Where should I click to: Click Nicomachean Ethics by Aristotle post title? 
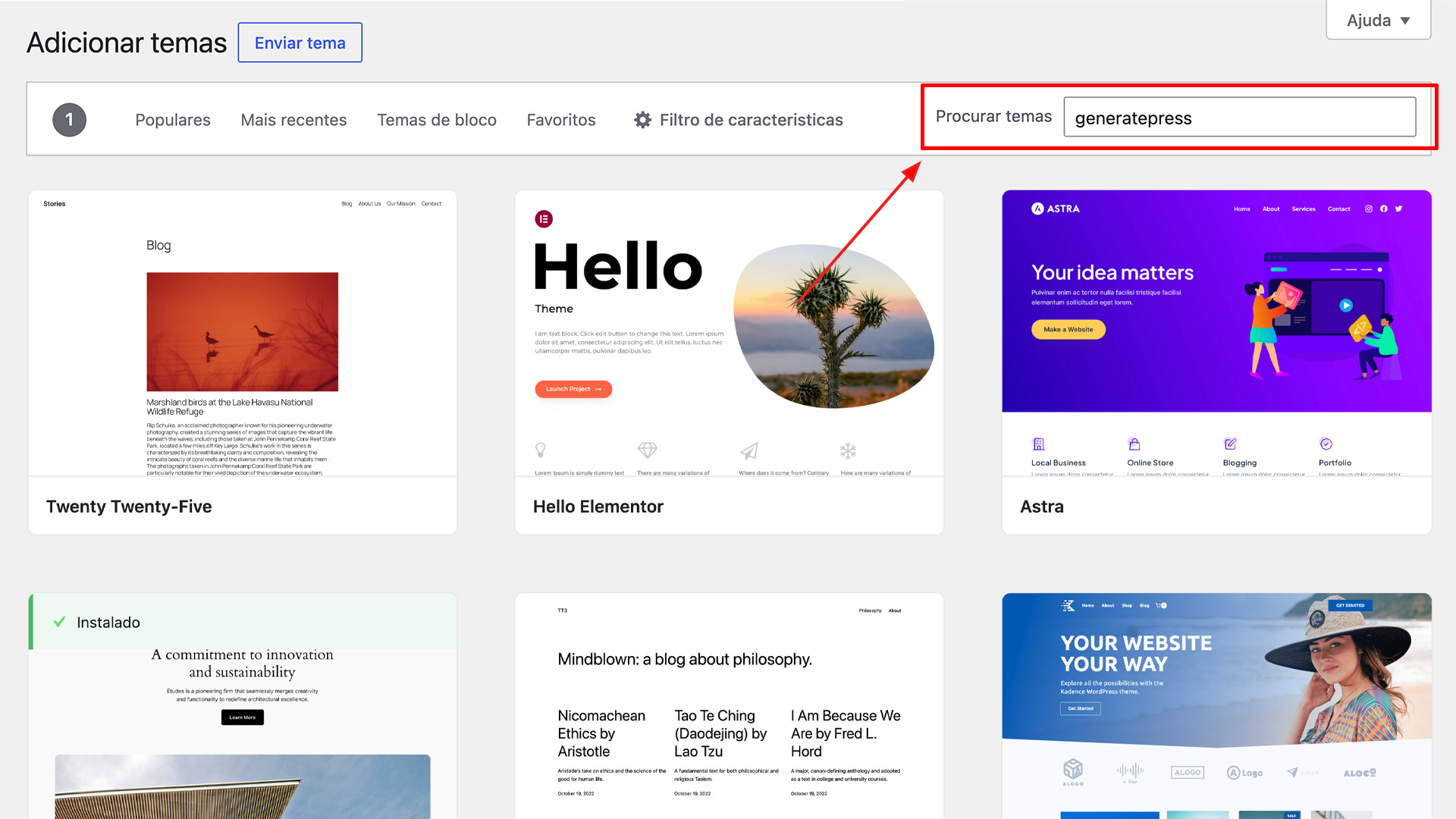pos(601,733)
